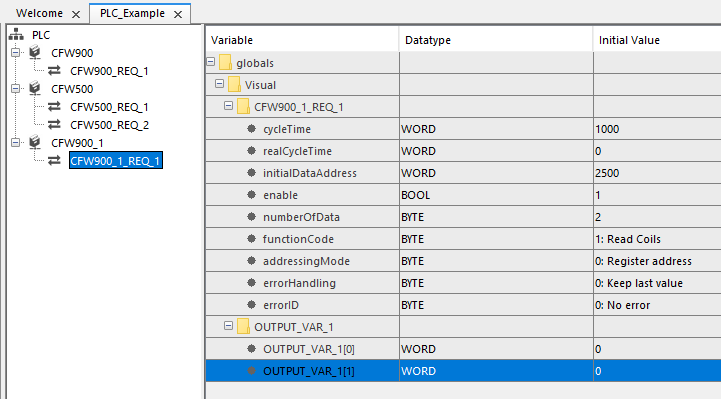Click the BOOL datatype of enable
This screenshot has width=721, height=399.
[x=416, y=195]
